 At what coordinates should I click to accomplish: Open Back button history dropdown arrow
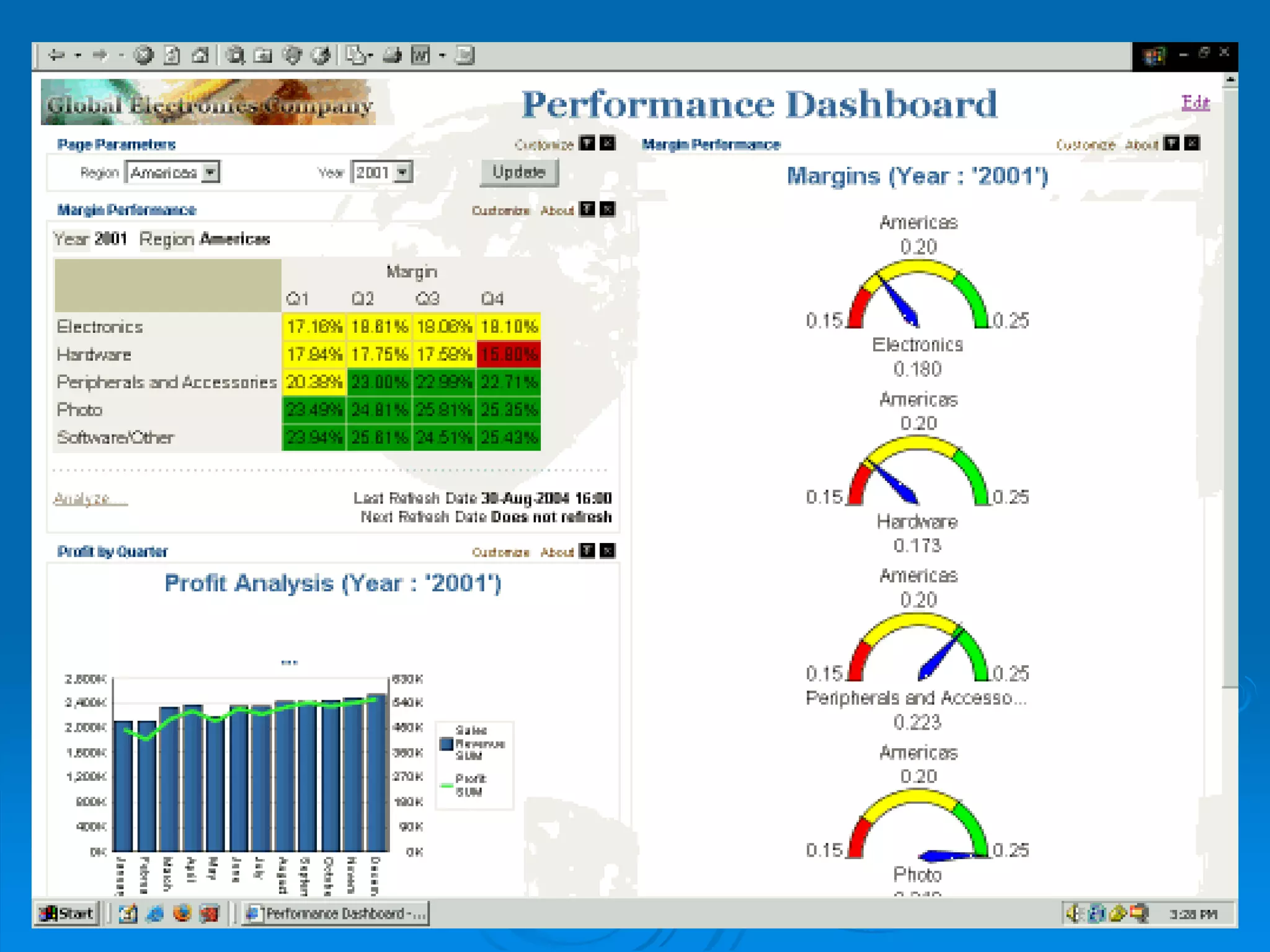[x=78, y=56]
